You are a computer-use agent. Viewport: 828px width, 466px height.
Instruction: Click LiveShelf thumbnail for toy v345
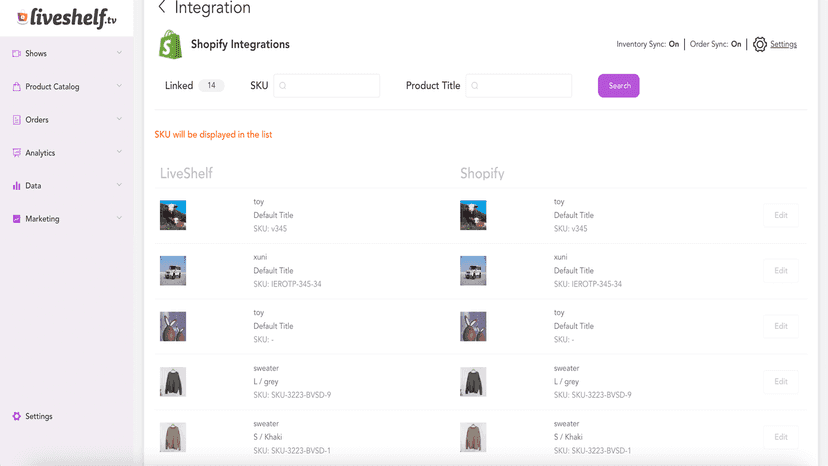tap(173, 215)
